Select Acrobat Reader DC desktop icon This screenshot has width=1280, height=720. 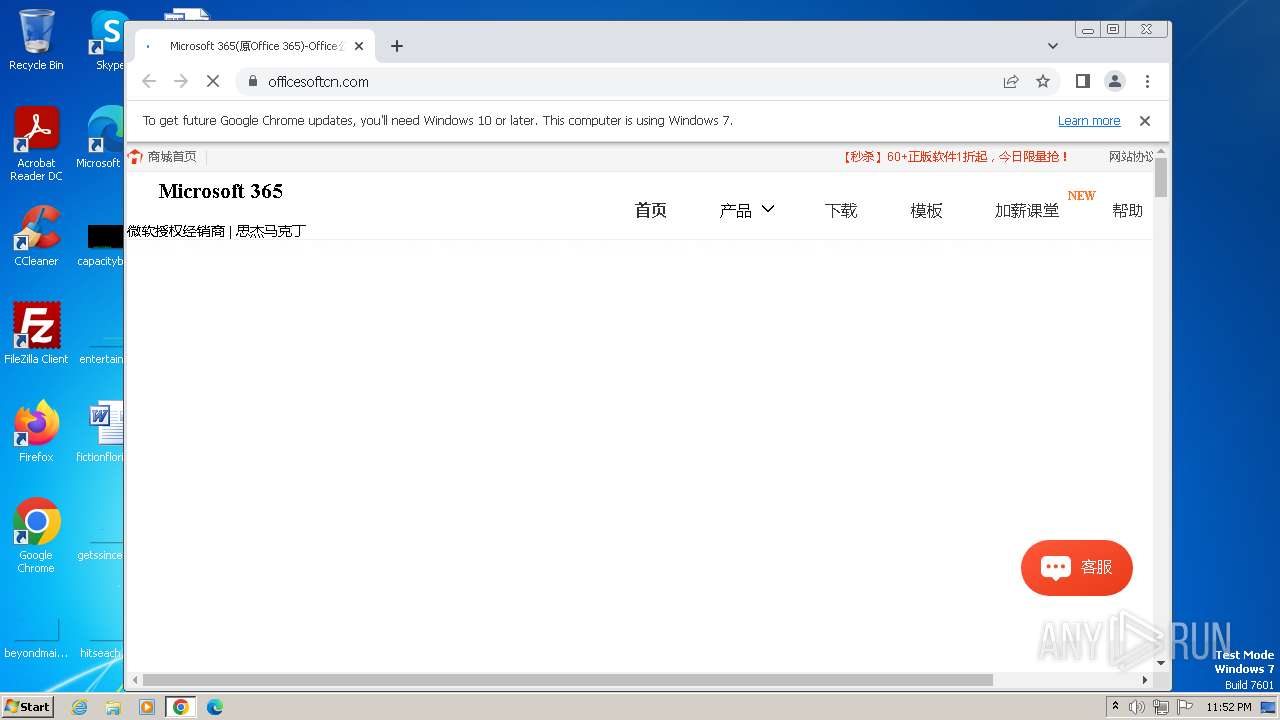(x=36, y=145)
